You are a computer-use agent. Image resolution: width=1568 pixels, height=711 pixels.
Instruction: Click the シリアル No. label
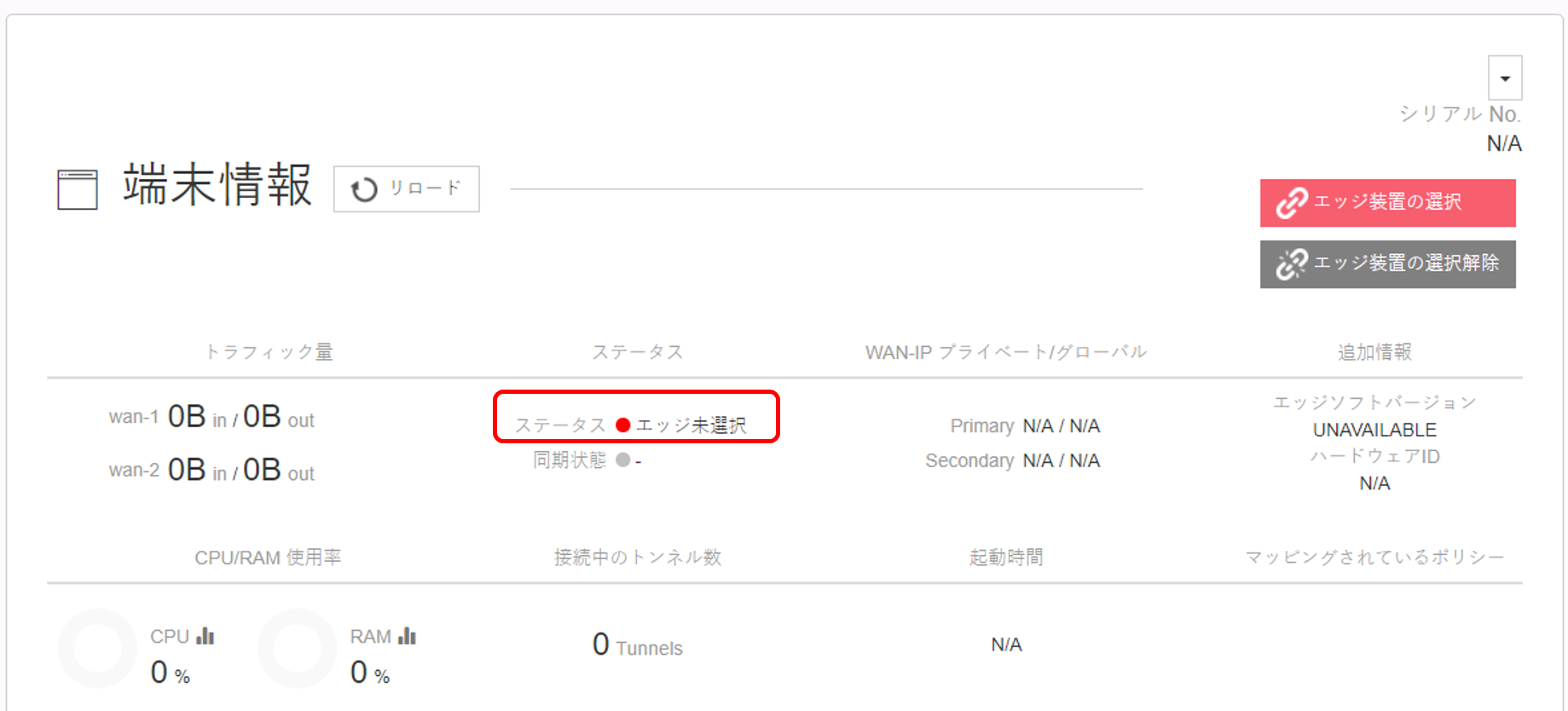click(x=1460, y=113)
